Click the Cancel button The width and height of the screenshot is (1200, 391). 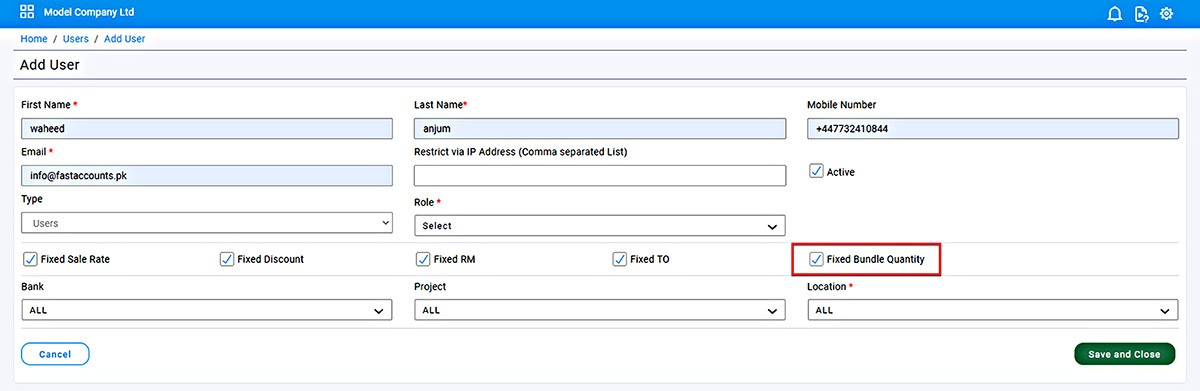pyautogui.click(x=55, y=354)
